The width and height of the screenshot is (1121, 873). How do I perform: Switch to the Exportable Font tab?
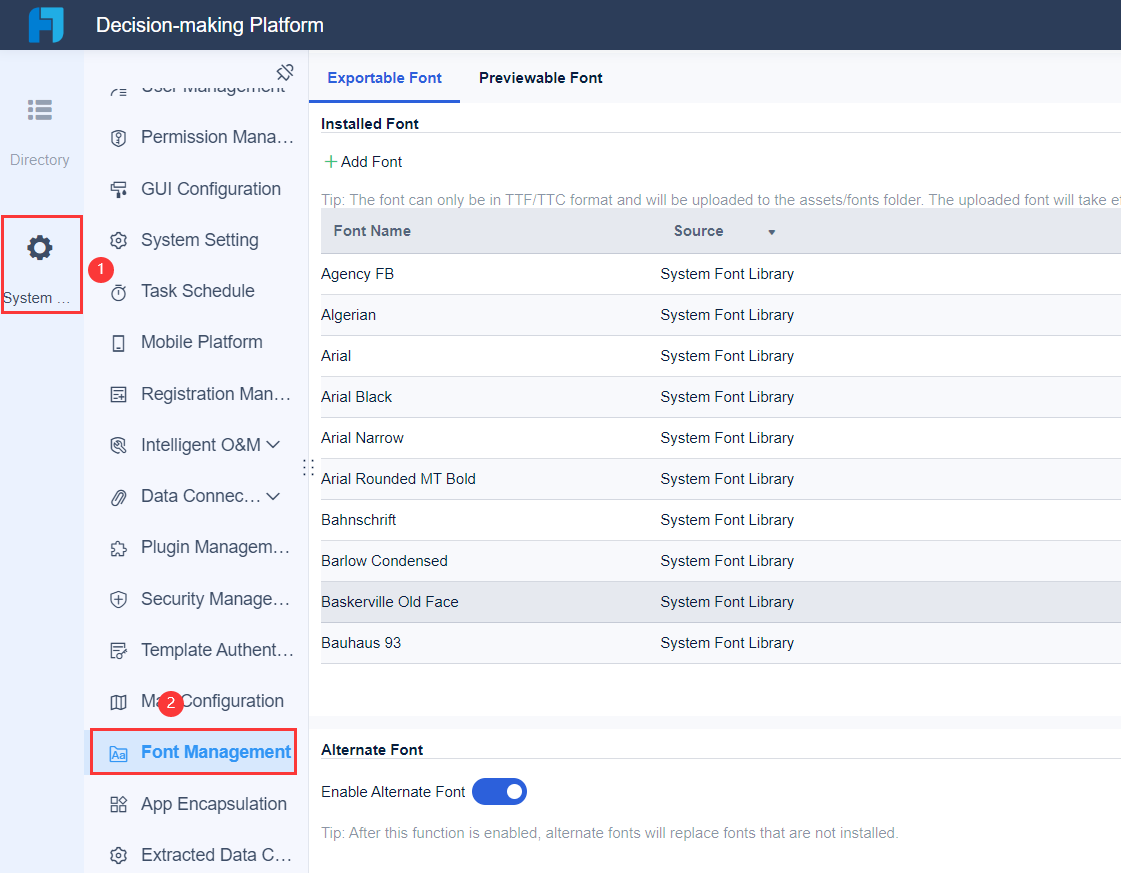tap(385, 78)
